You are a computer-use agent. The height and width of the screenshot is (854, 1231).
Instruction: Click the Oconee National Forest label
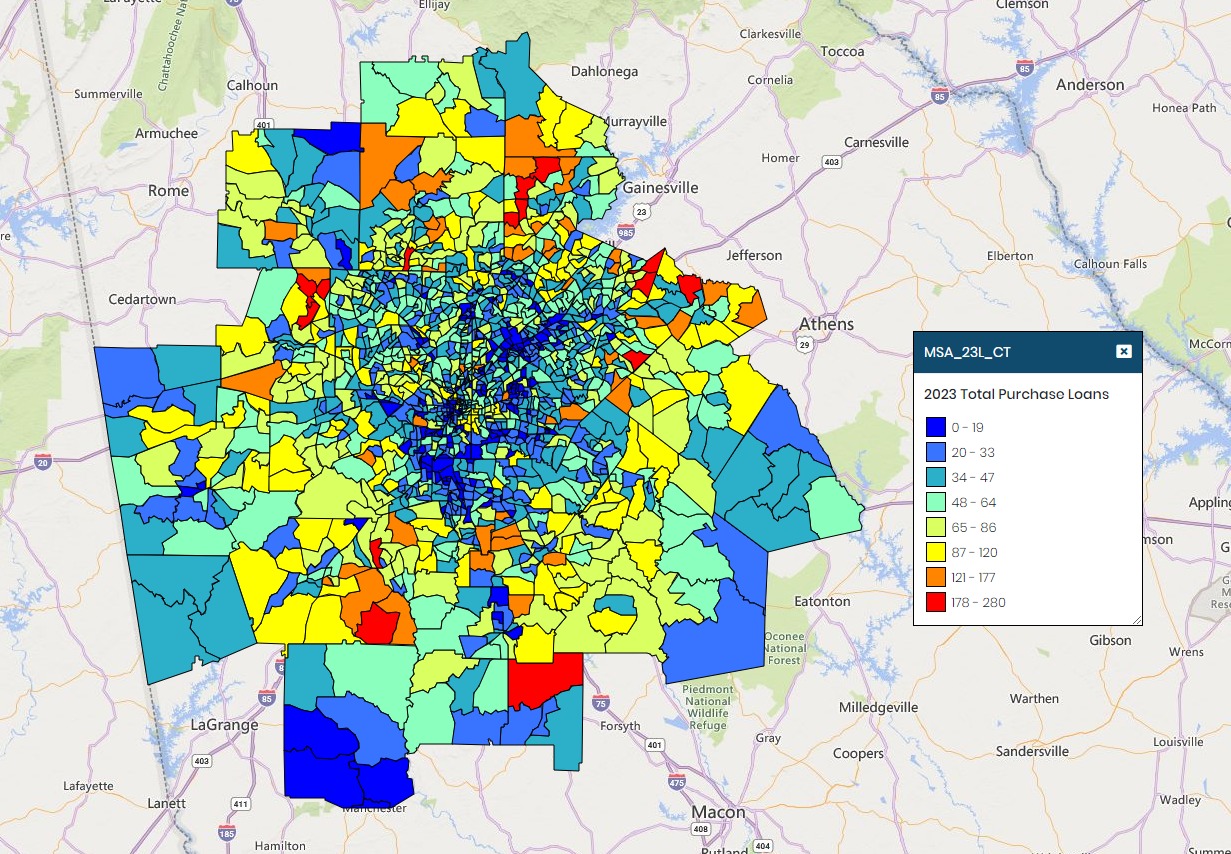coord(785,648)
